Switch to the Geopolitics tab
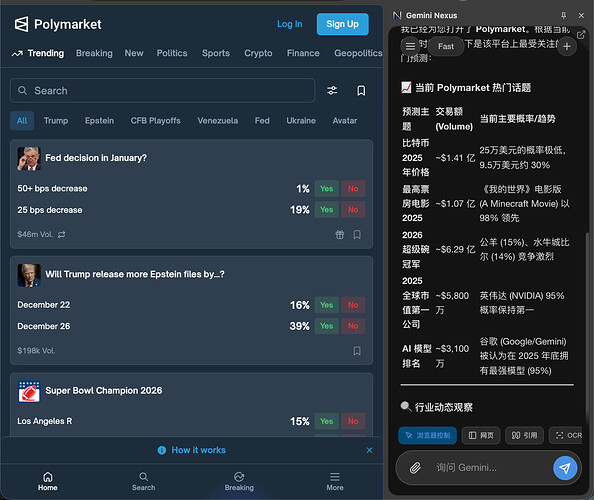This screenshot has width=594, height=500. 358,53
